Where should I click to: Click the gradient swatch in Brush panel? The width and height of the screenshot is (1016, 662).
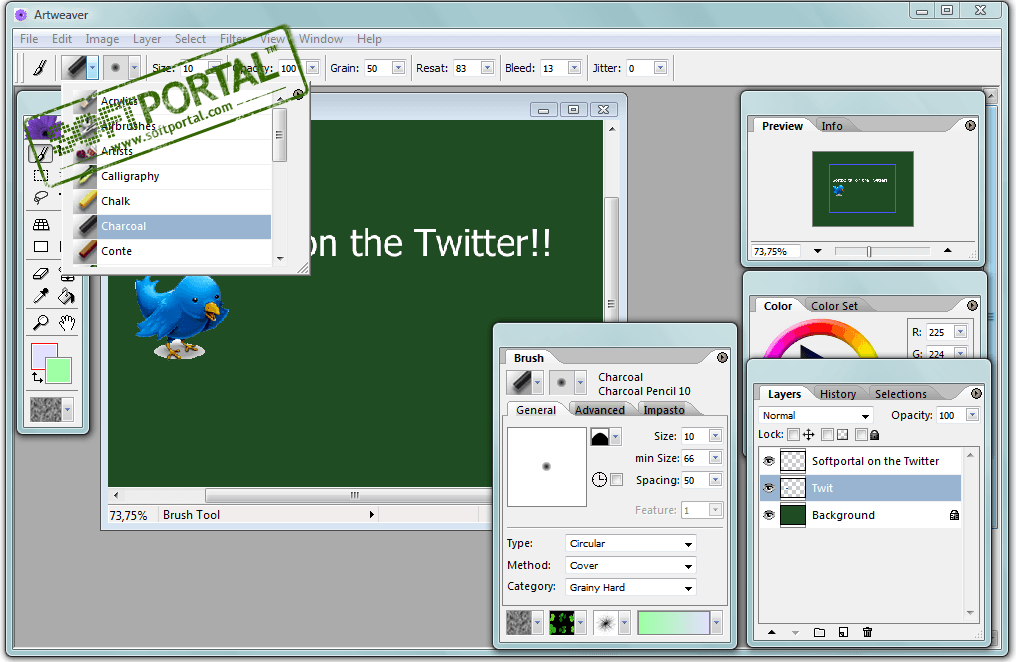coord(673,623)
